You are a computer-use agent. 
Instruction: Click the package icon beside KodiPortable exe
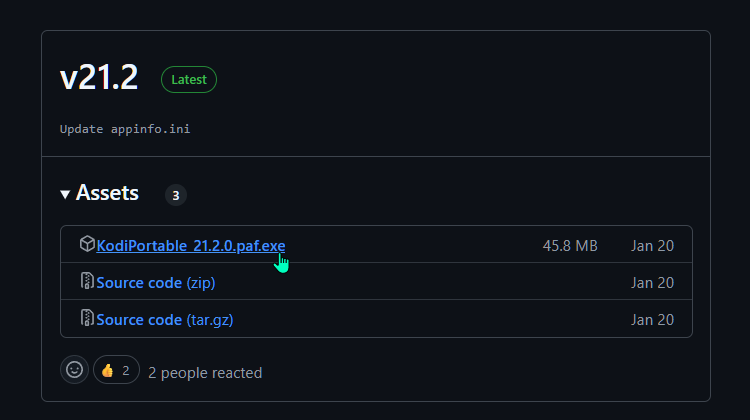87,244
